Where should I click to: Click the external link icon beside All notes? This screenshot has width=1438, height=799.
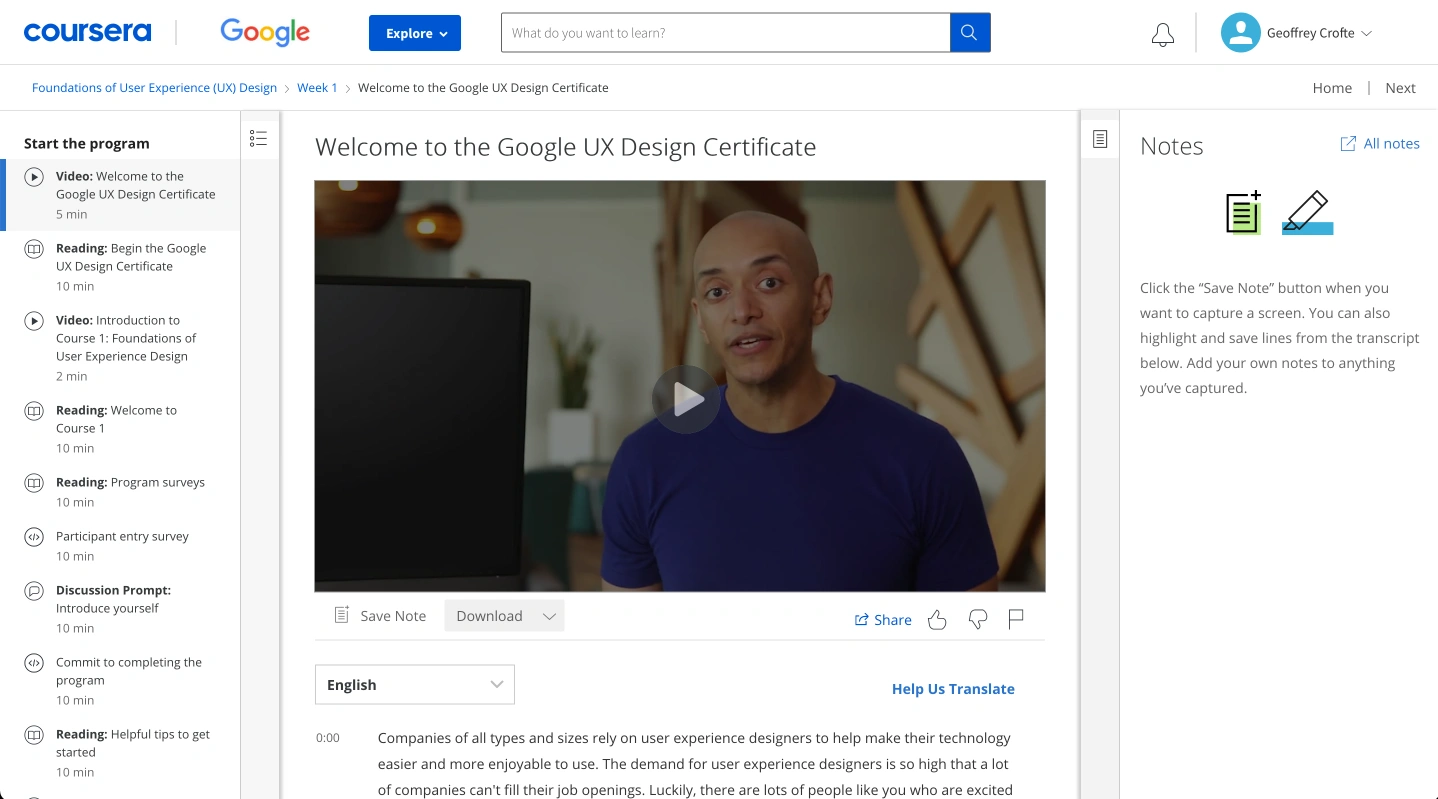(1348, 144)
